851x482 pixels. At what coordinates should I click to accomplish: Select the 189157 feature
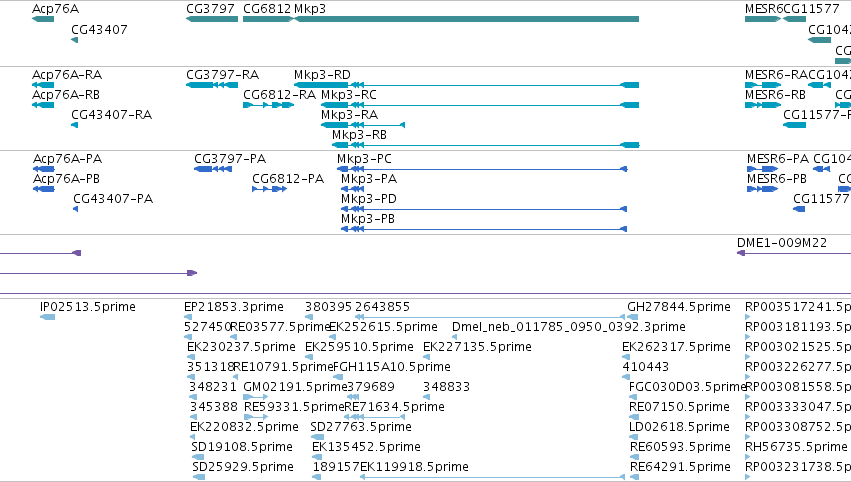click(316, 478)
